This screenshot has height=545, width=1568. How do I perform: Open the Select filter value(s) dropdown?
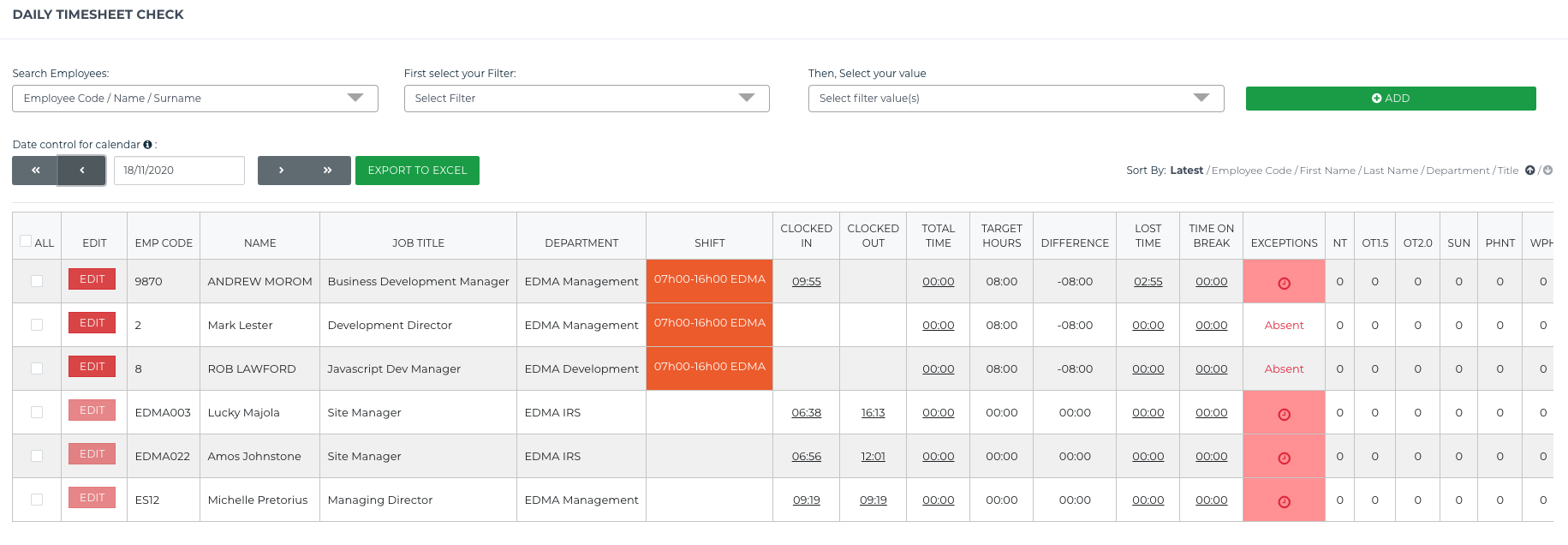1016,99
